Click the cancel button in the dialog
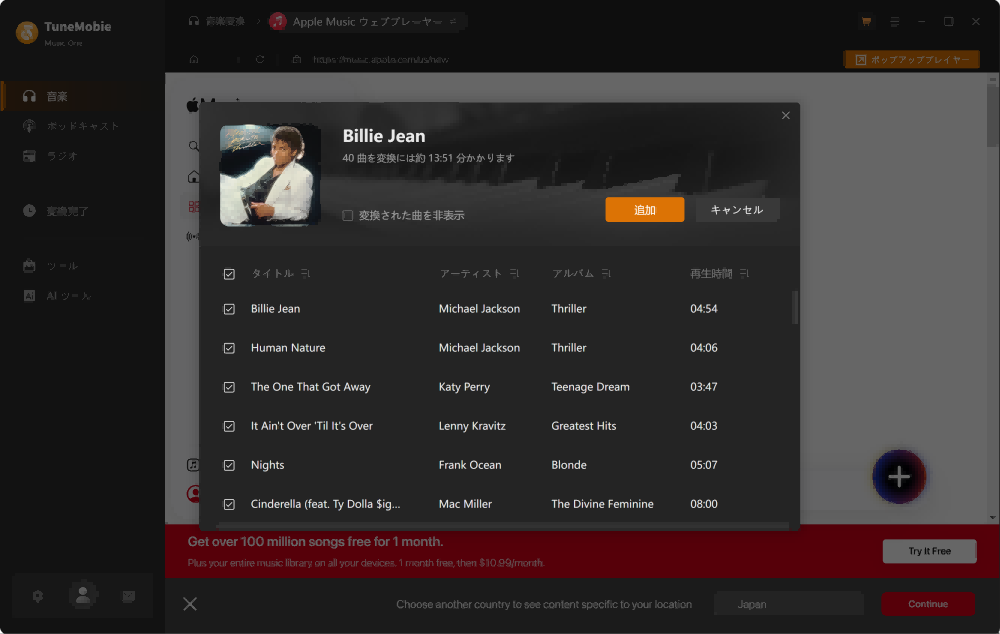The width and height of the screenshot is (1000, 634). [737, 210]
